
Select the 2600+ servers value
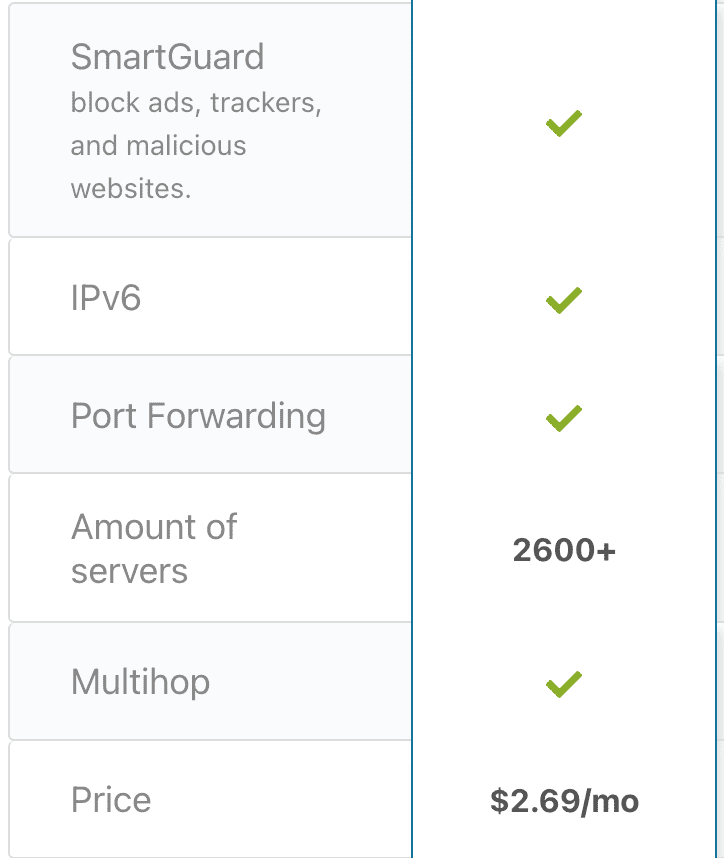coord(564,550)
